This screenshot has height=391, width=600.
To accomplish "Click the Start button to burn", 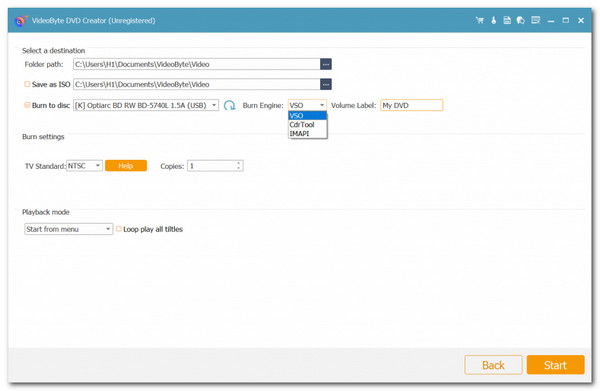I will pyautogui.click(x=556, y=365).
